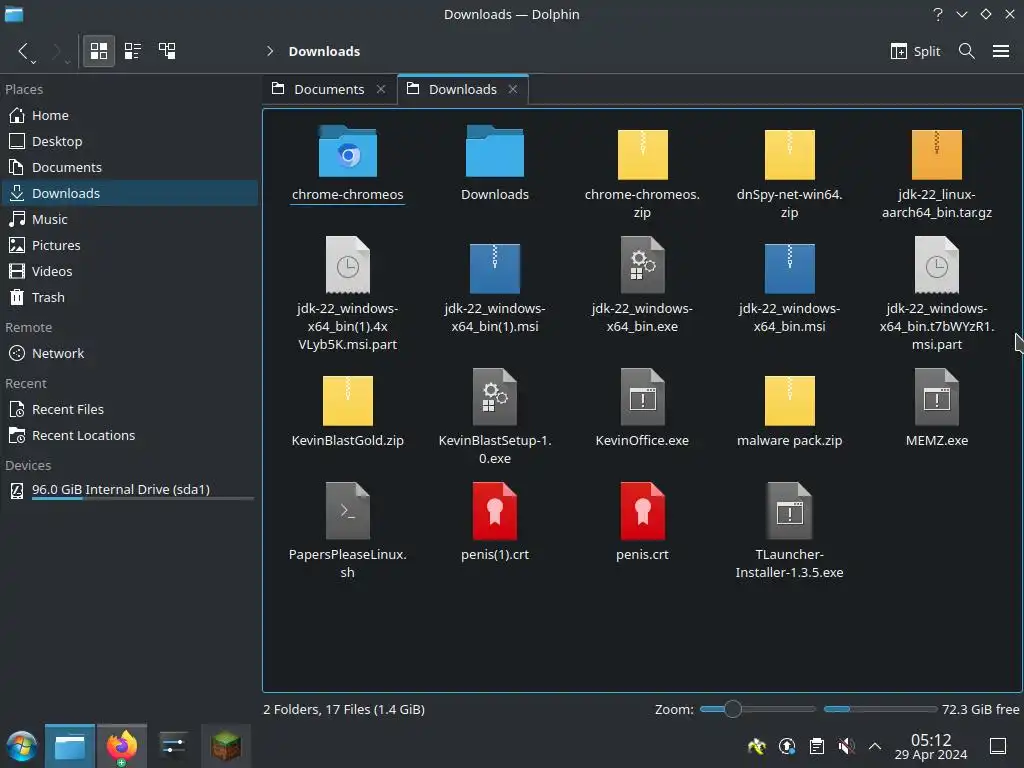Open the clipboard tray icon
Viewport: 1024px width, 768px height.
[x=816, y=746]
